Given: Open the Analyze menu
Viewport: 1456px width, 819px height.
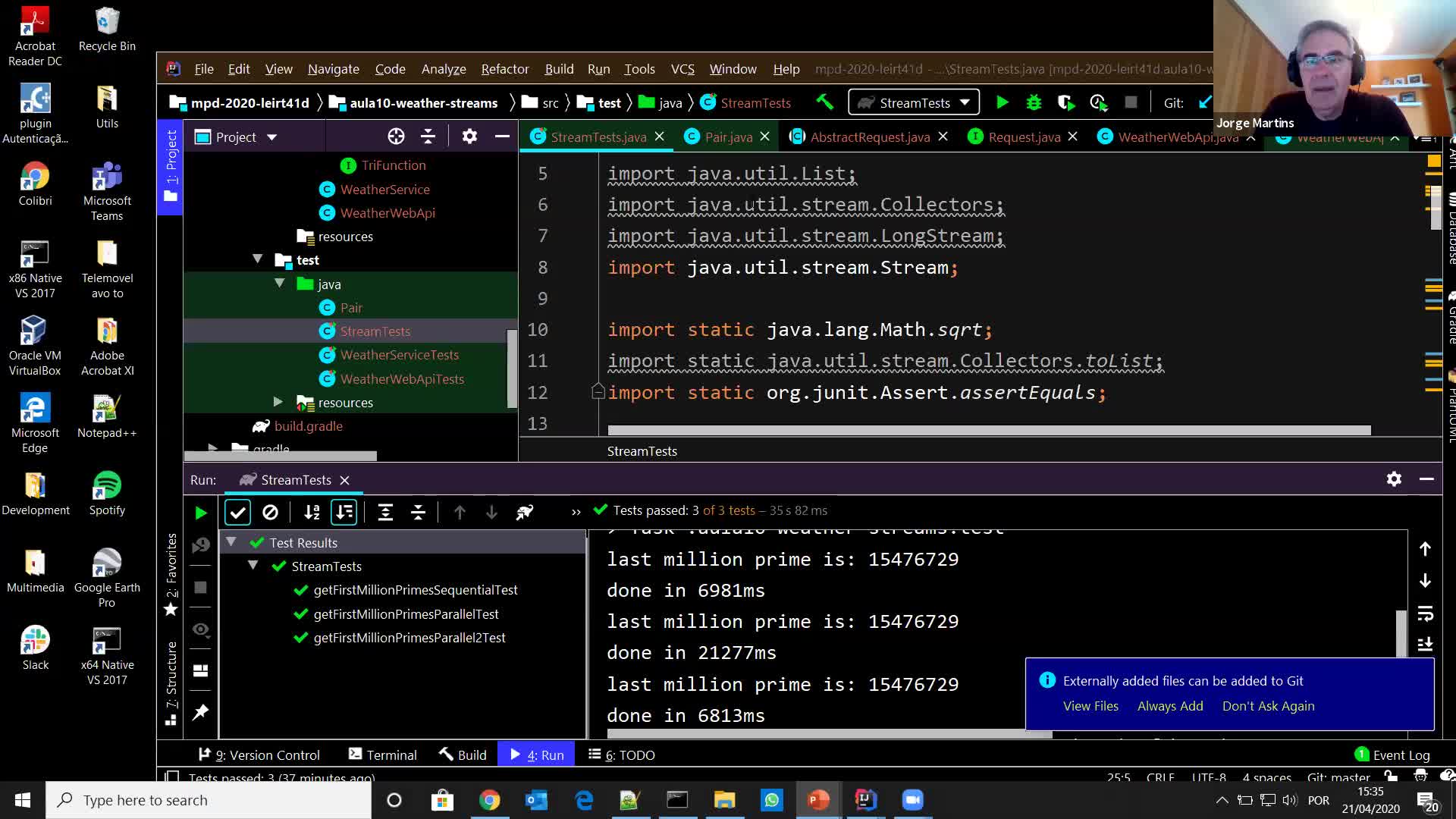Looking at the screenshot, I should click(x=444, y=69).
